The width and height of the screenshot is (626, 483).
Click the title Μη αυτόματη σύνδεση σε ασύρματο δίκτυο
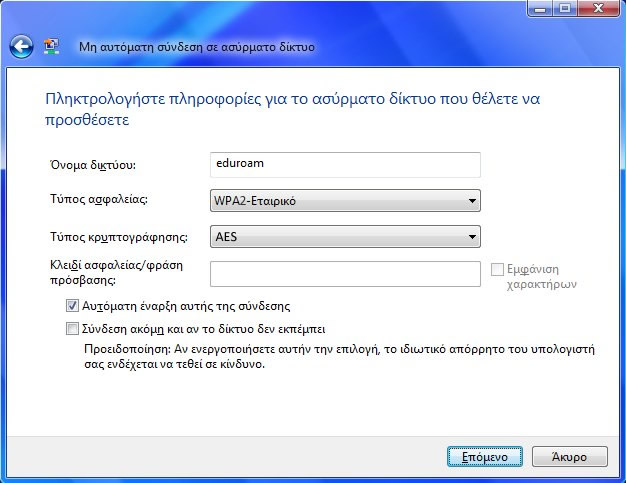pos(197,47)
